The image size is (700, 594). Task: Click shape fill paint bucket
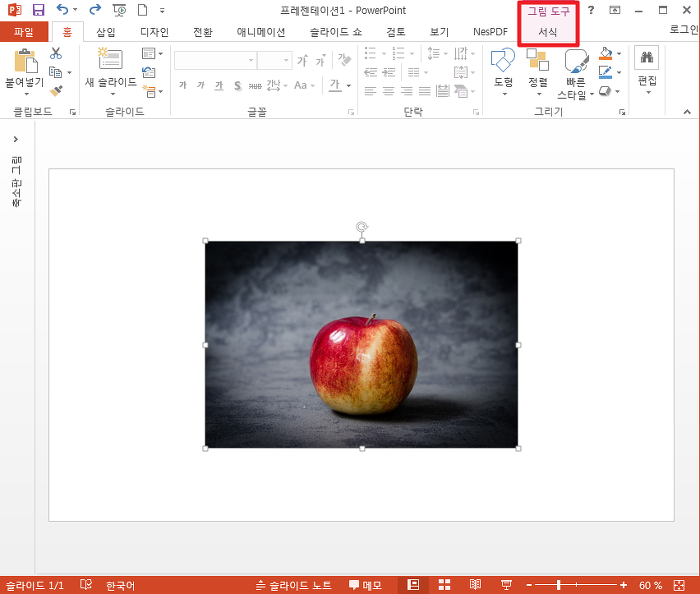point(605,54)
